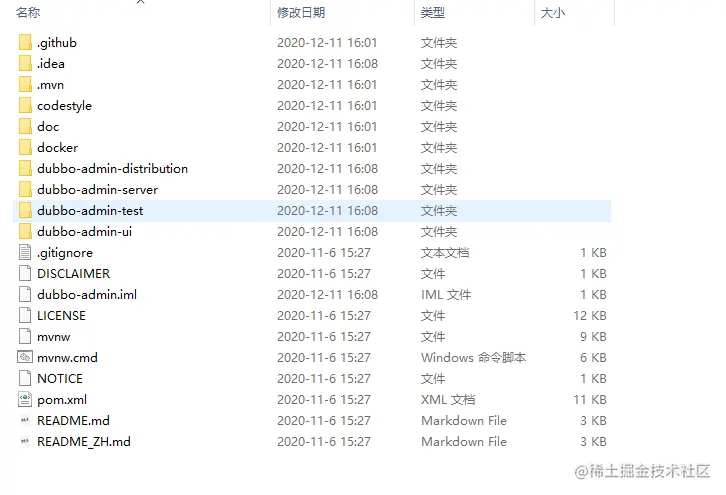Click the pom.xml file icon
The image size is (726, 495).
click(25, 399)
